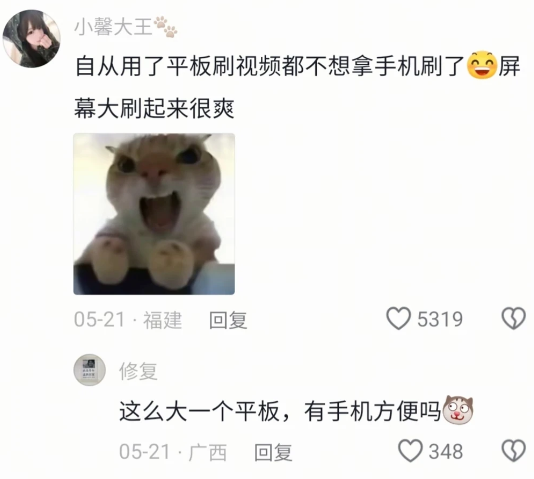Reply to the comment from 广西
This screenshot has height=479, width=534.
tap(273, 452)
